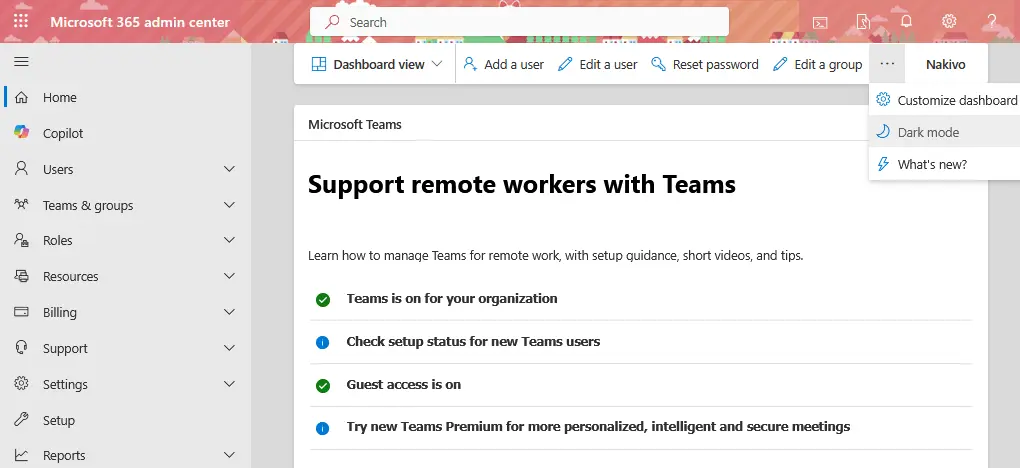1020x468 pixels.
Task: Expand the Support section chevron
Action: click(229, 348)
